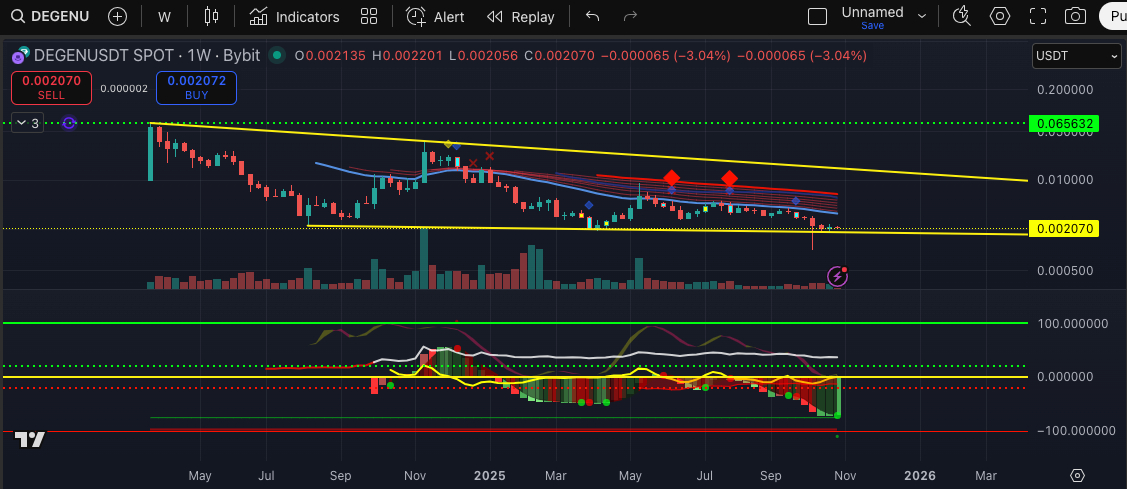The height and width of the screenshot is (489, 1127).
Task: Click the 0.065632 green price label
Action: (1064, 124)
